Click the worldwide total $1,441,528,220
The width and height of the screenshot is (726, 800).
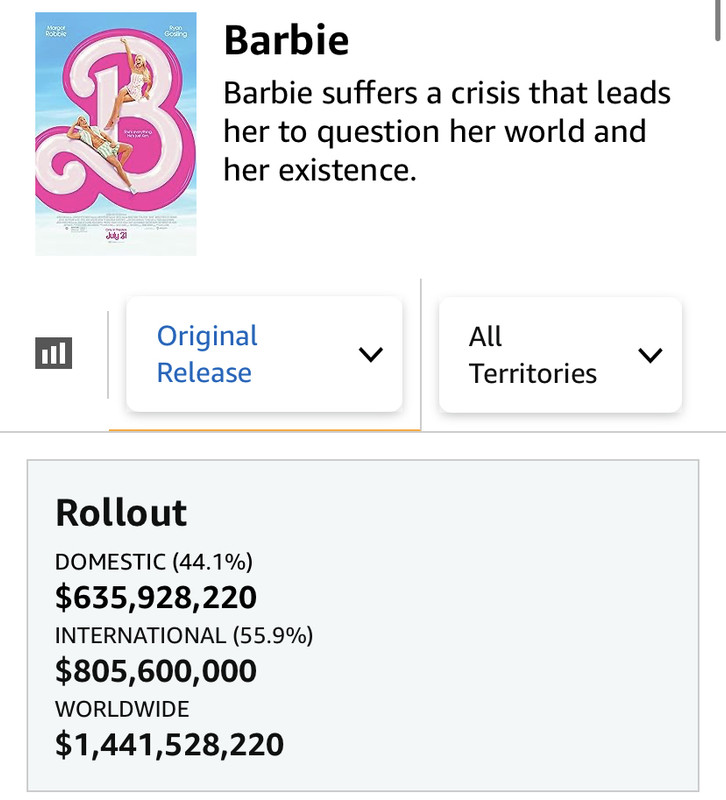169,744
